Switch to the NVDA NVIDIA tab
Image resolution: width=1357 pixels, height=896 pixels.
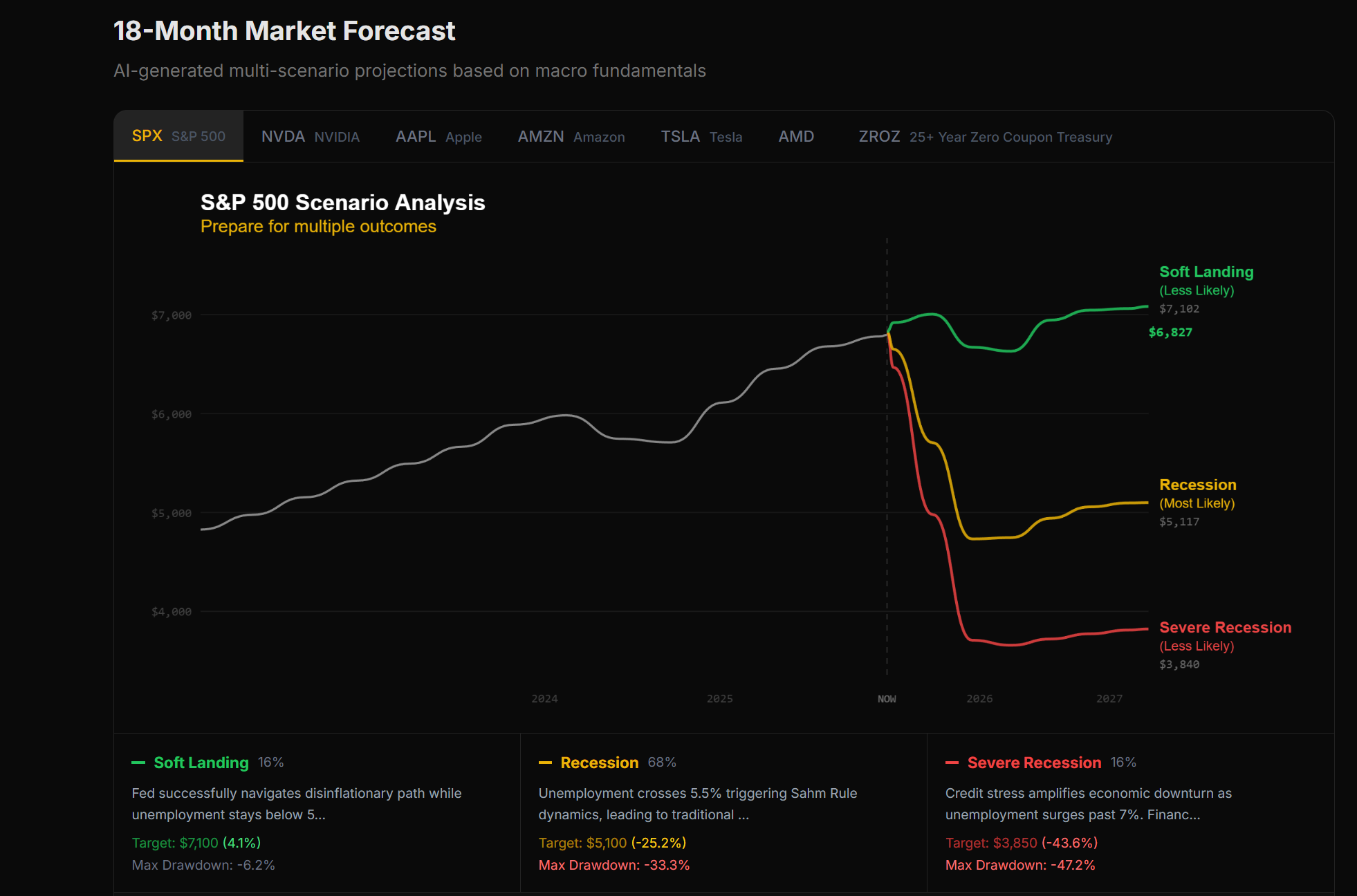pyautogui.click(x=310, y=136)
